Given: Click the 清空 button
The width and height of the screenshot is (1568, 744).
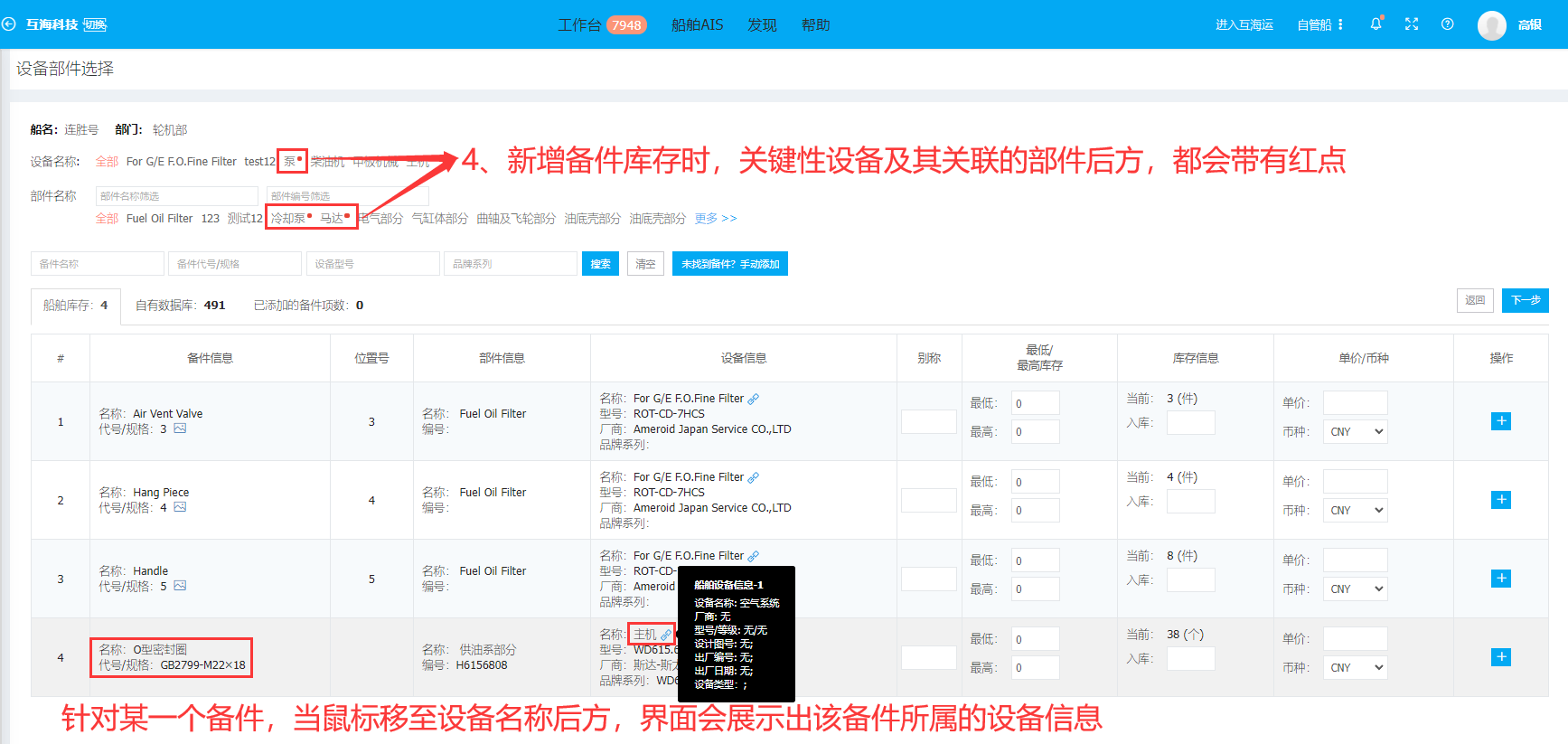Looking at the screenshot, I should click(645, 264).
